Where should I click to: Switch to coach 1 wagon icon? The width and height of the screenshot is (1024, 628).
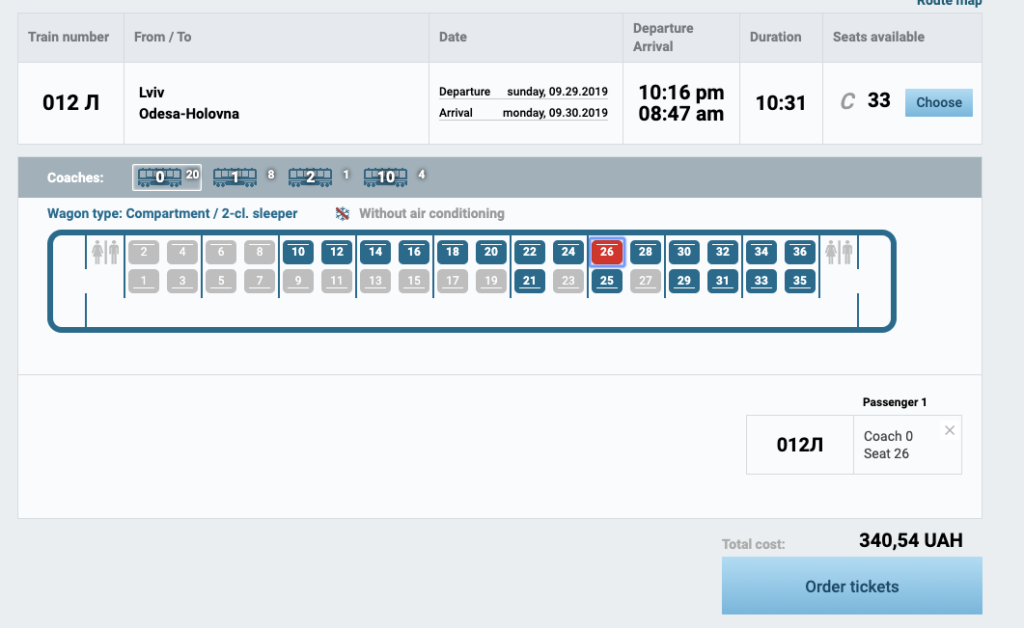[x=235, y=177]
